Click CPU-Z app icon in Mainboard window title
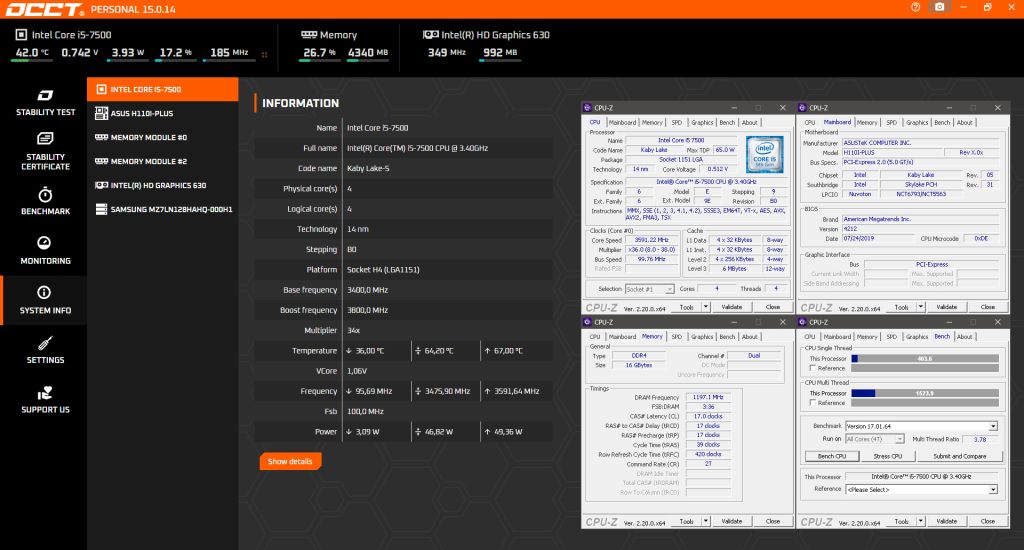This screenshot has height=550, width=1024. pos(802,108)
